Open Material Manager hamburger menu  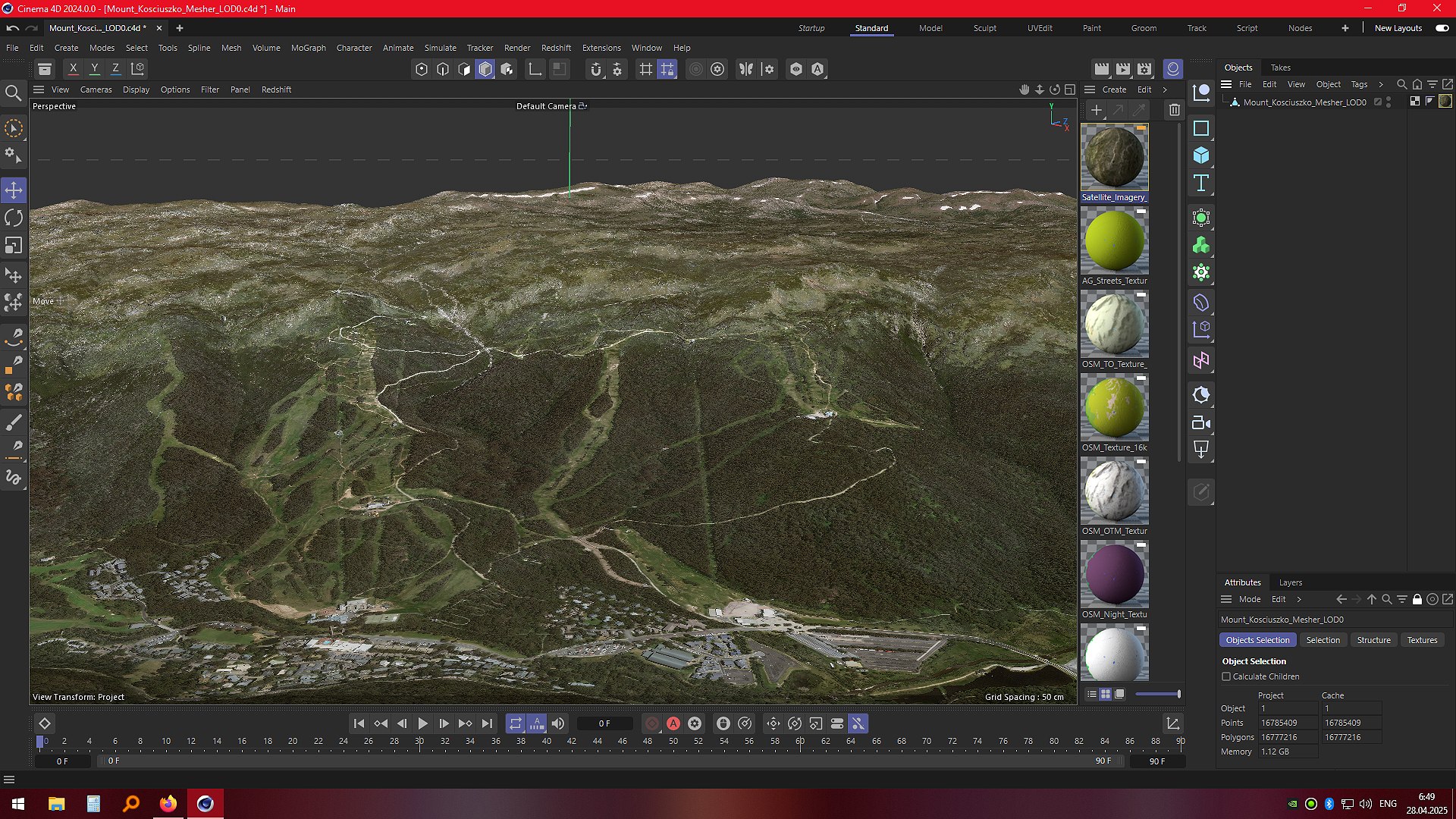pos(1090,89)
